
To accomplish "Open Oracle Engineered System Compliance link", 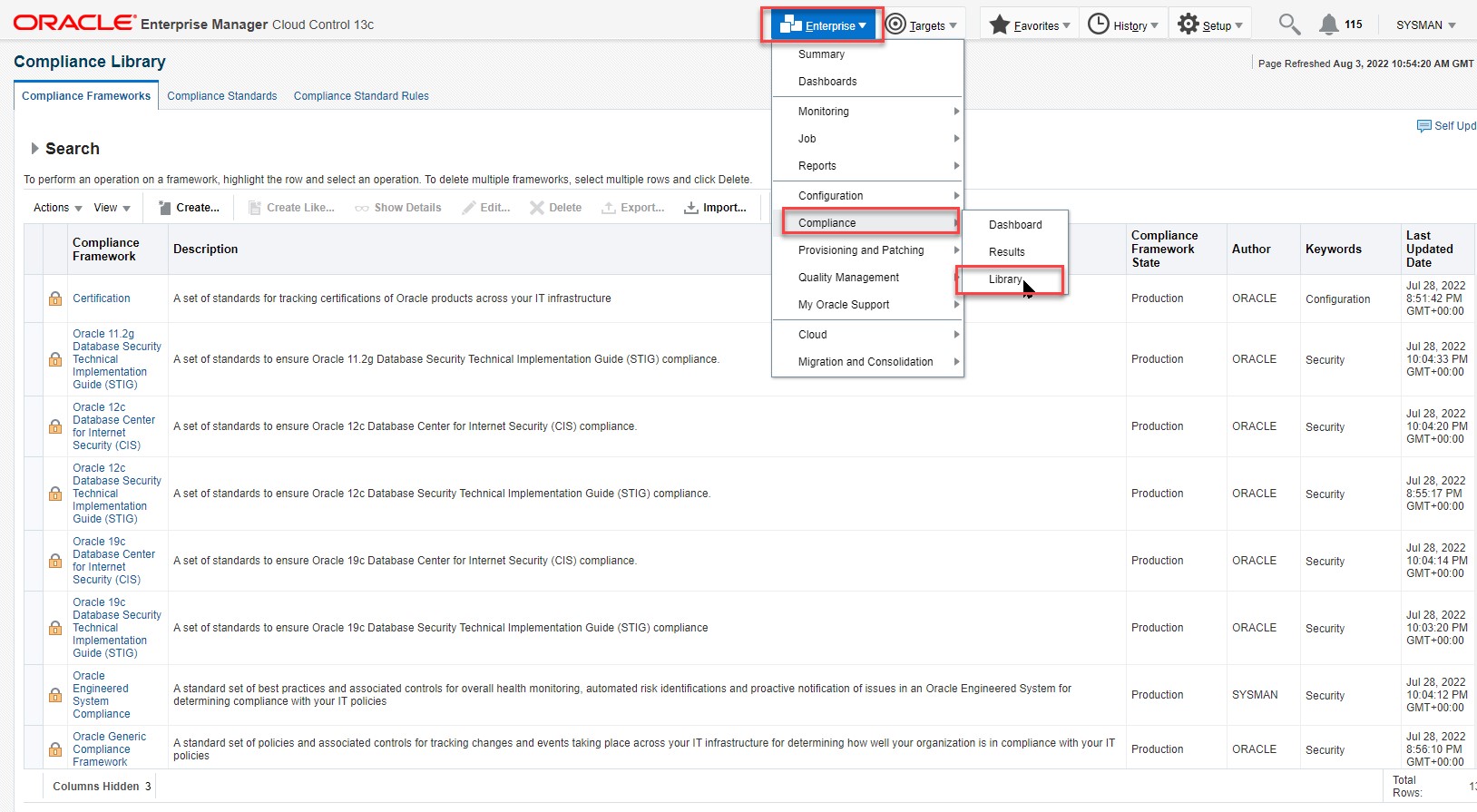I will click(101, 695).
